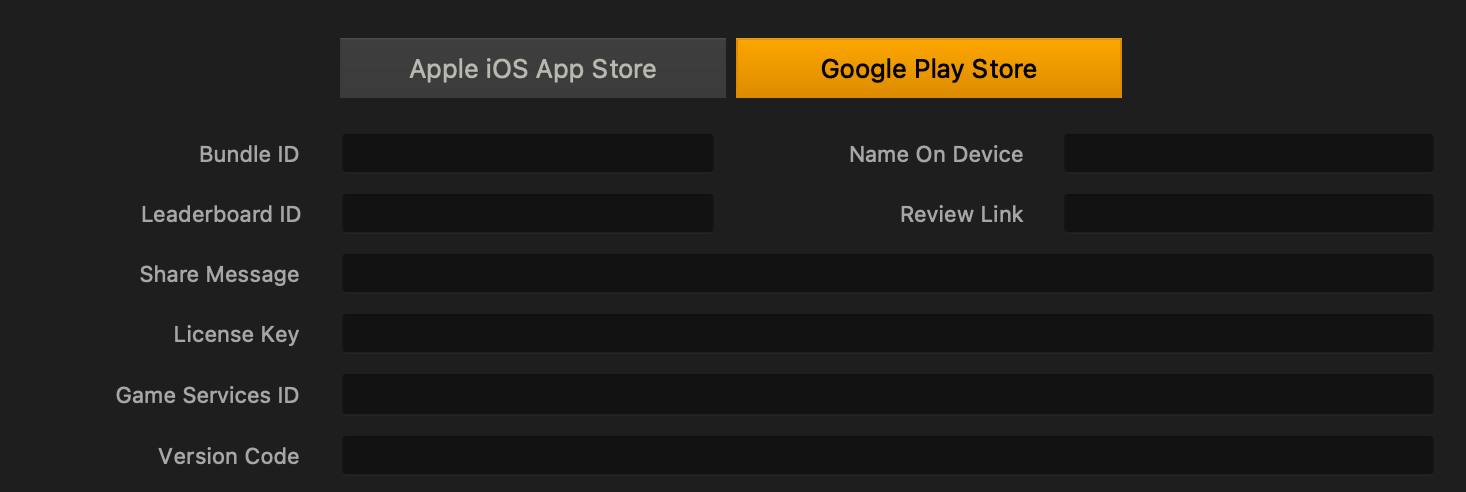Click the "Share Message" label text
1466x492 pixels.
219,274
